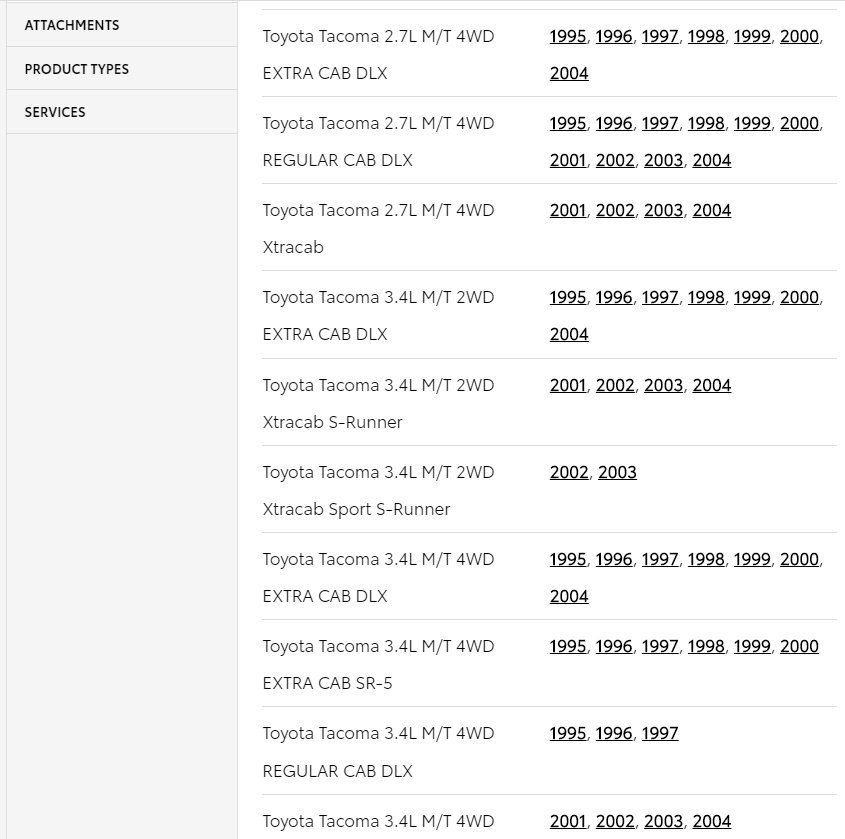Click 1996 for 2.7L 4WD REGULAR CAB DLX

(613, 123)
